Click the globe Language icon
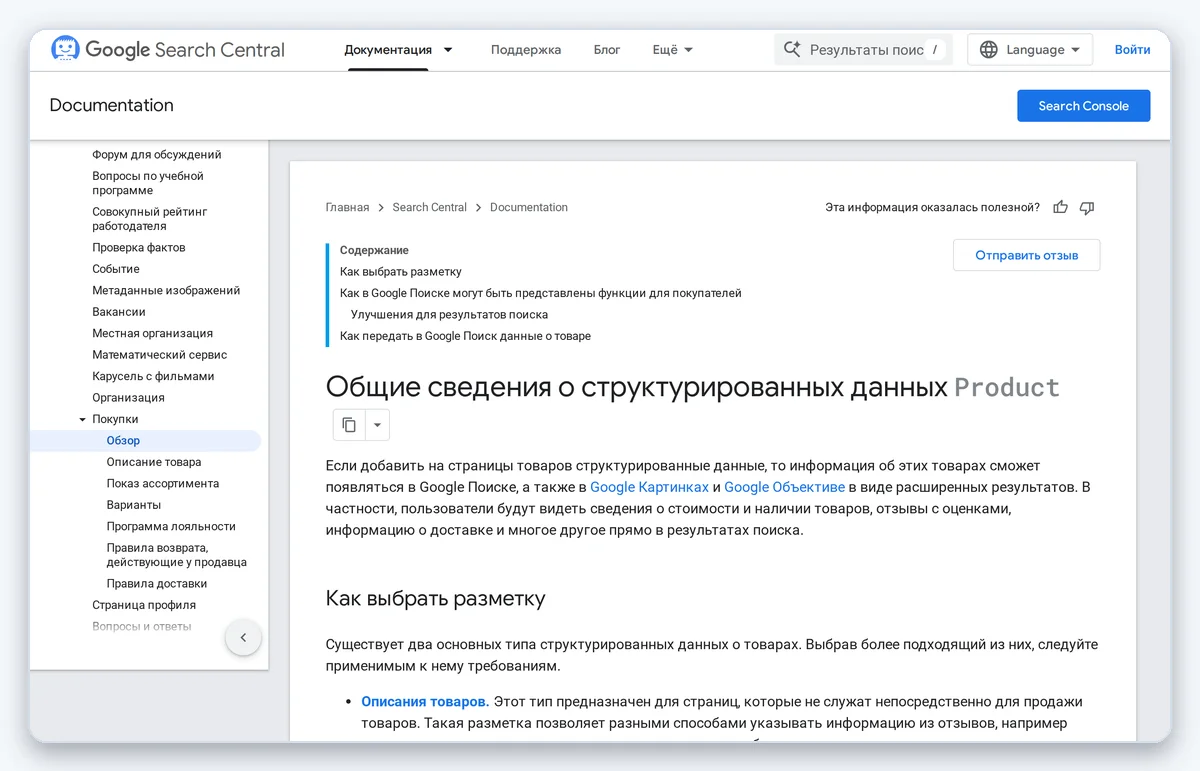Image resolution: width=1200 pixels, height=771 pixels. [x=989, y=49]
